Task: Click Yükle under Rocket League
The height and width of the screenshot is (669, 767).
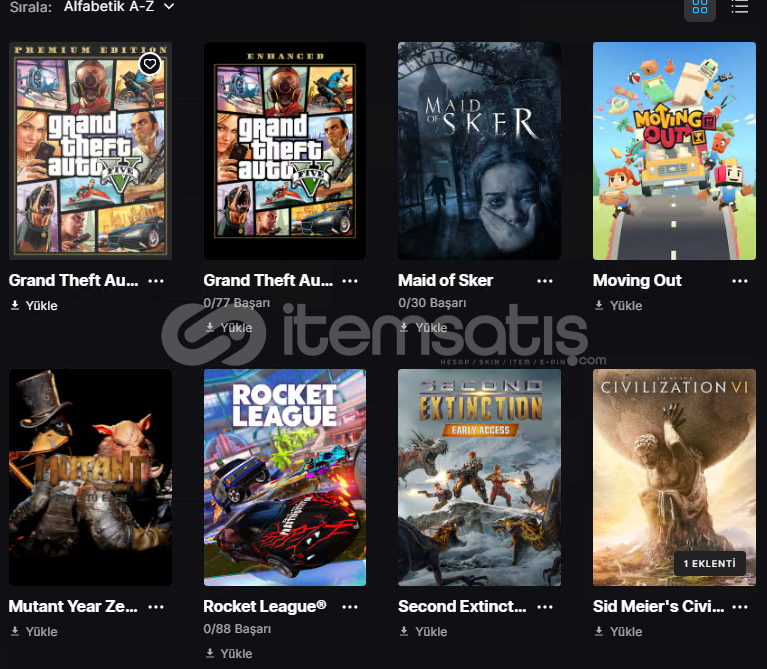Action: (x=228, y=653)
